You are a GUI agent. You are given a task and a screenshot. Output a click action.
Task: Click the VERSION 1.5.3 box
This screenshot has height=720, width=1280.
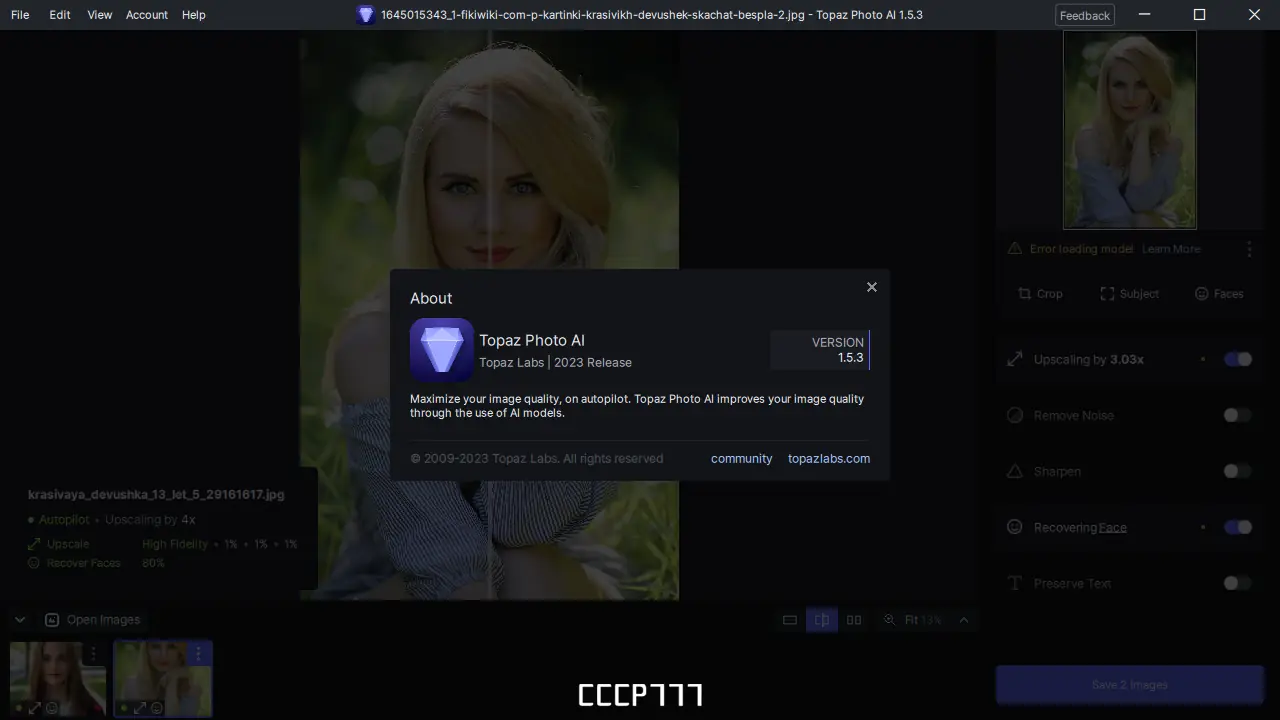pyautogui.click(x=820, y=350)
